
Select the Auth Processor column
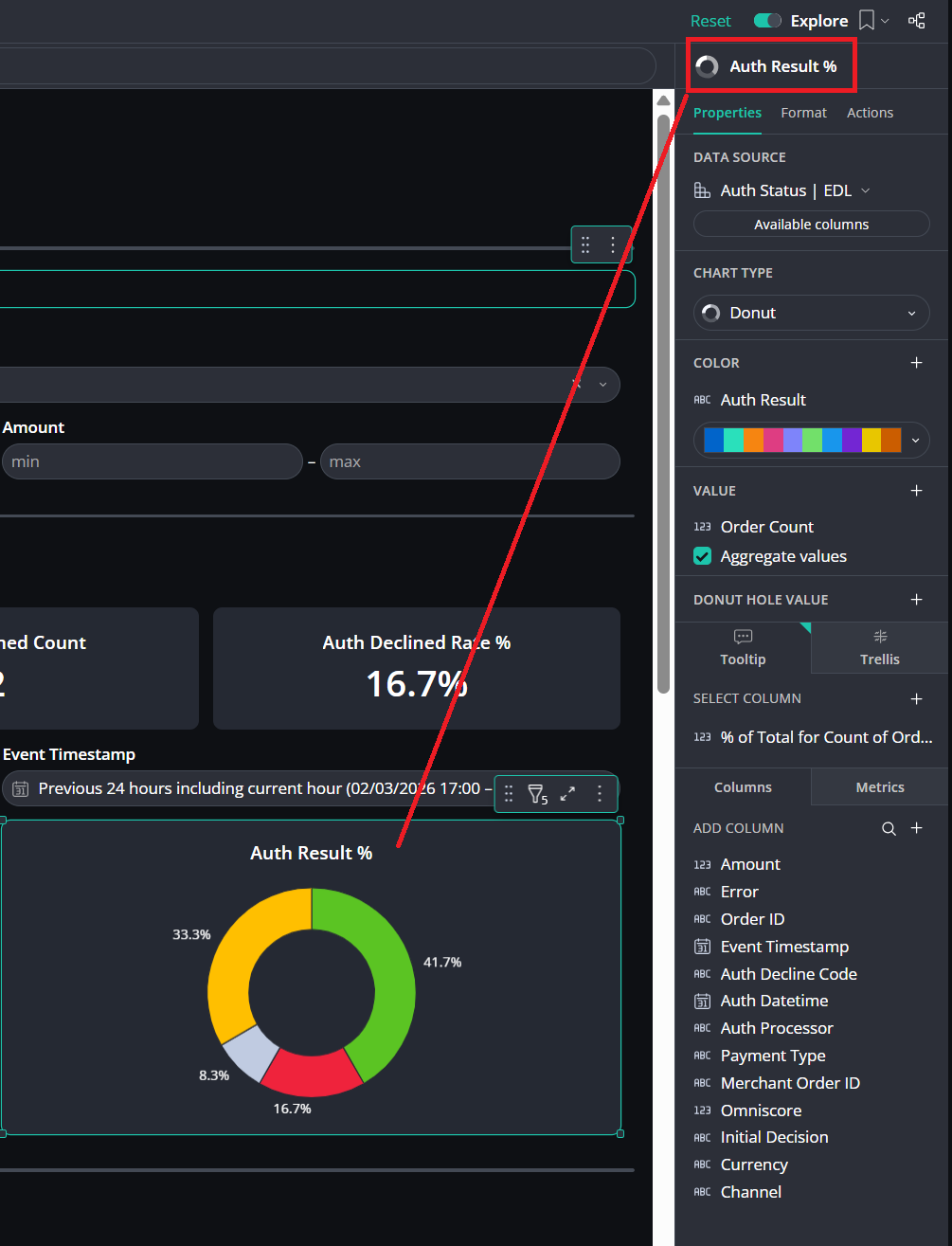(777, 1028)
